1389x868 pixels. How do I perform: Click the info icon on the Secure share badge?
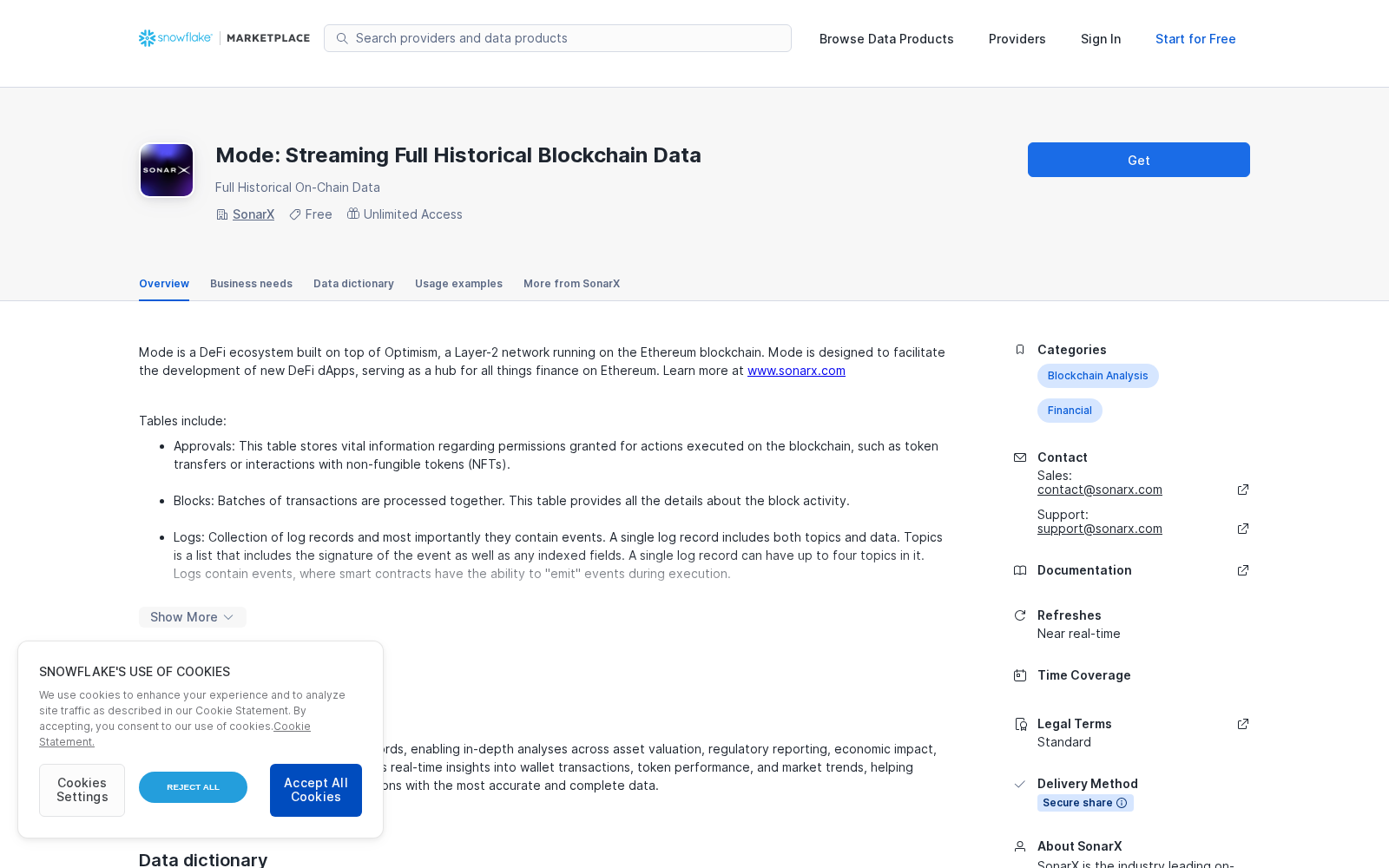click(1122, 803)
